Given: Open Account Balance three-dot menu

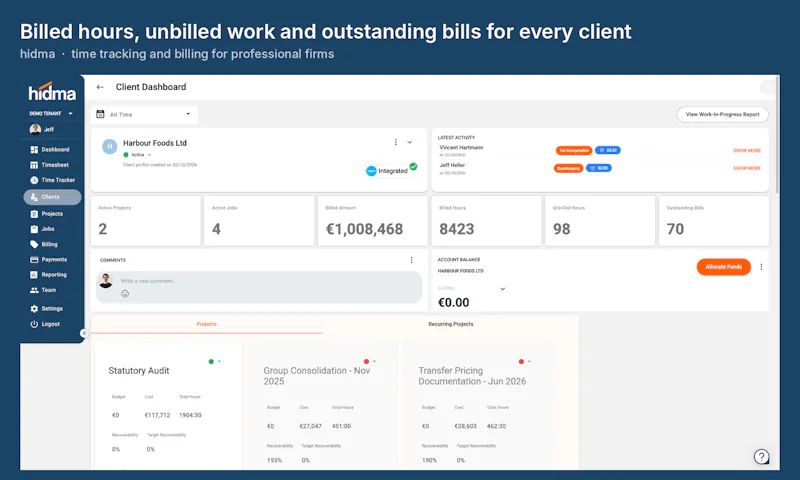Looking at the screenshot, I should pos(761,267).
